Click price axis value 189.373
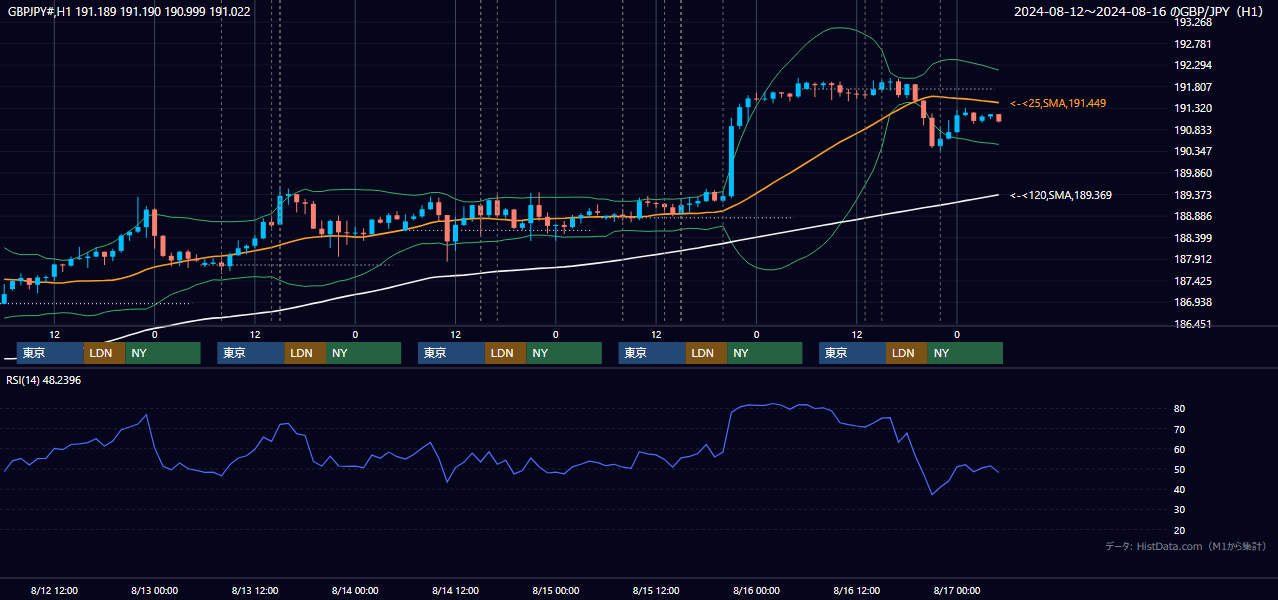1278x600 pixels. pyautogui.click(x=1192, y=195)
